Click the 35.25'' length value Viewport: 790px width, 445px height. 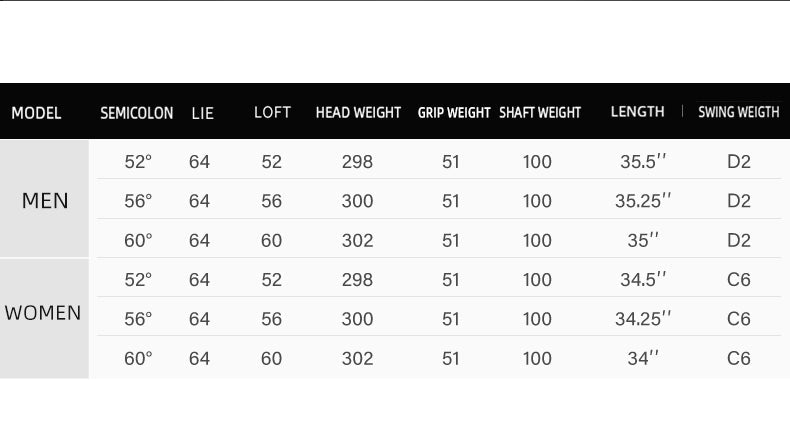pyautogui.click(x=642, y=201)
